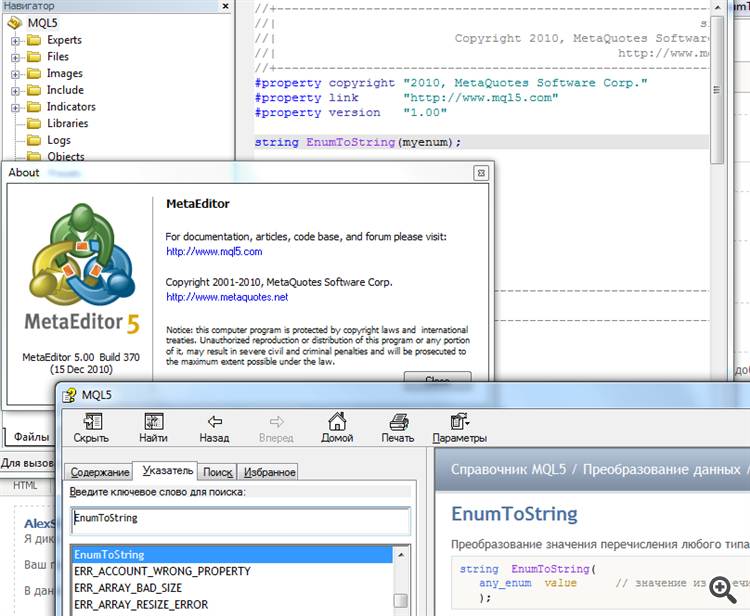Image resolution: width=750 pixels, height=616 pixels.
Task: Click the Files folder icon
Action: [34, 56]
